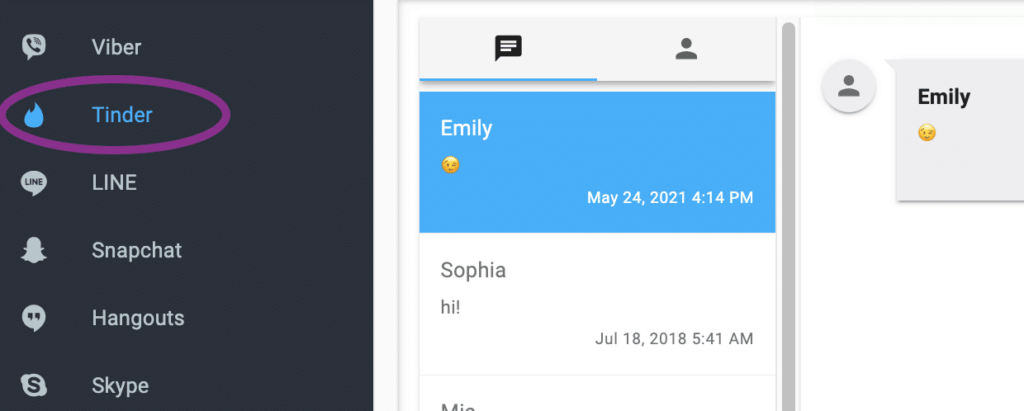Open the LINE messages section

click(x=114, y=182)
